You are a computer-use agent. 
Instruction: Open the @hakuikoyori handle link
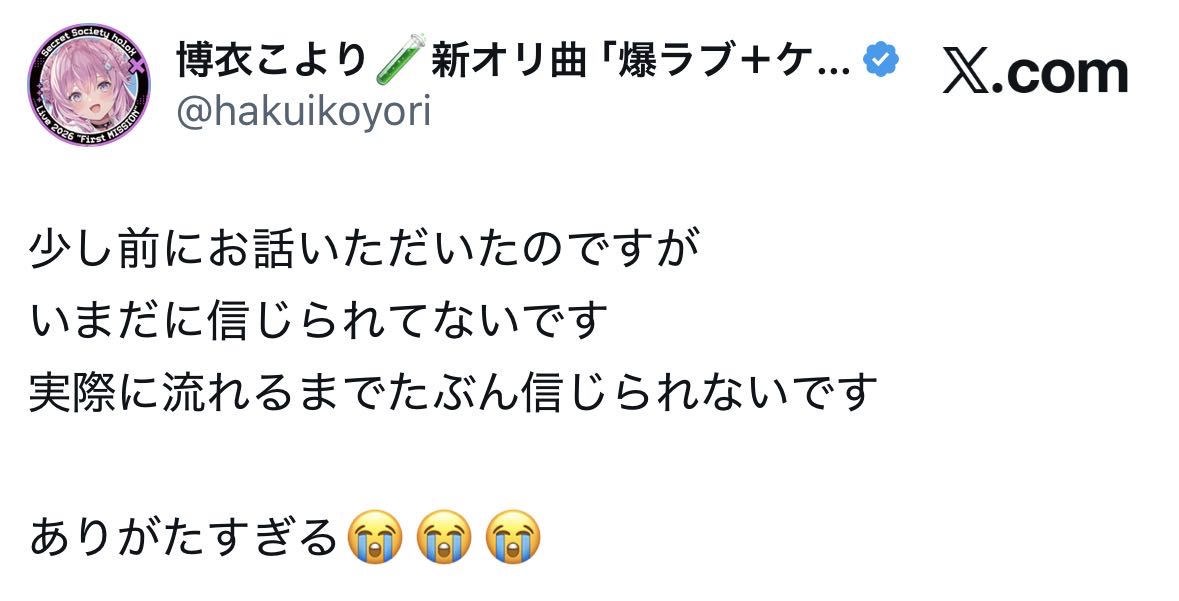tap(303, 112)
